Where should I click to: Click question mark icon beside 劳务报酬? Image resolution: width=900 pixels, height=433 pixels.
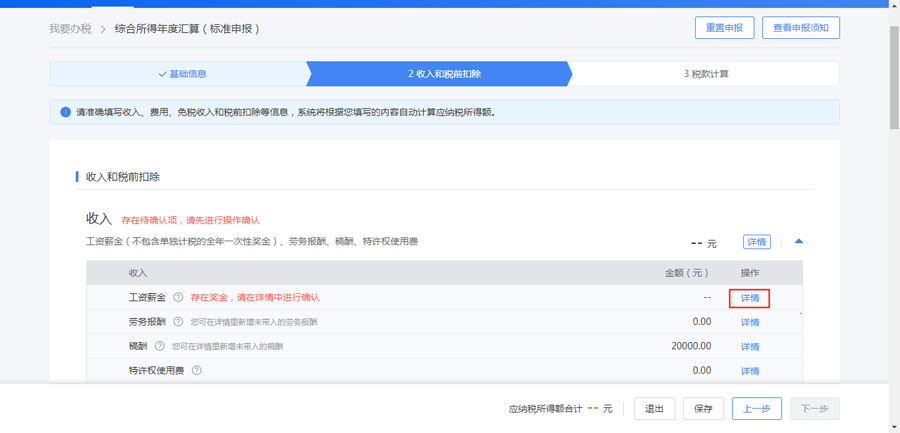[178, 322]
